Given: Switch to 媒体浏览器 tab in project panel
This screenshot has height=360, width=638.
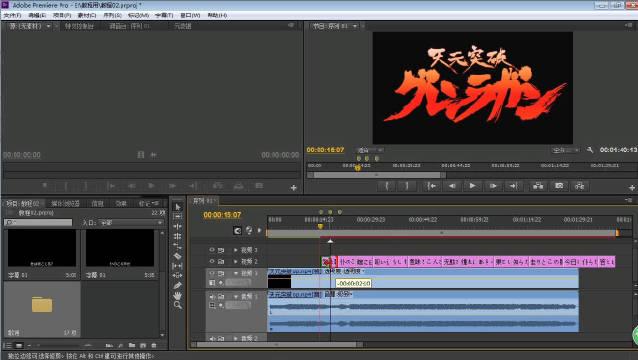Looking at the screenshot, I should point(65,203).
